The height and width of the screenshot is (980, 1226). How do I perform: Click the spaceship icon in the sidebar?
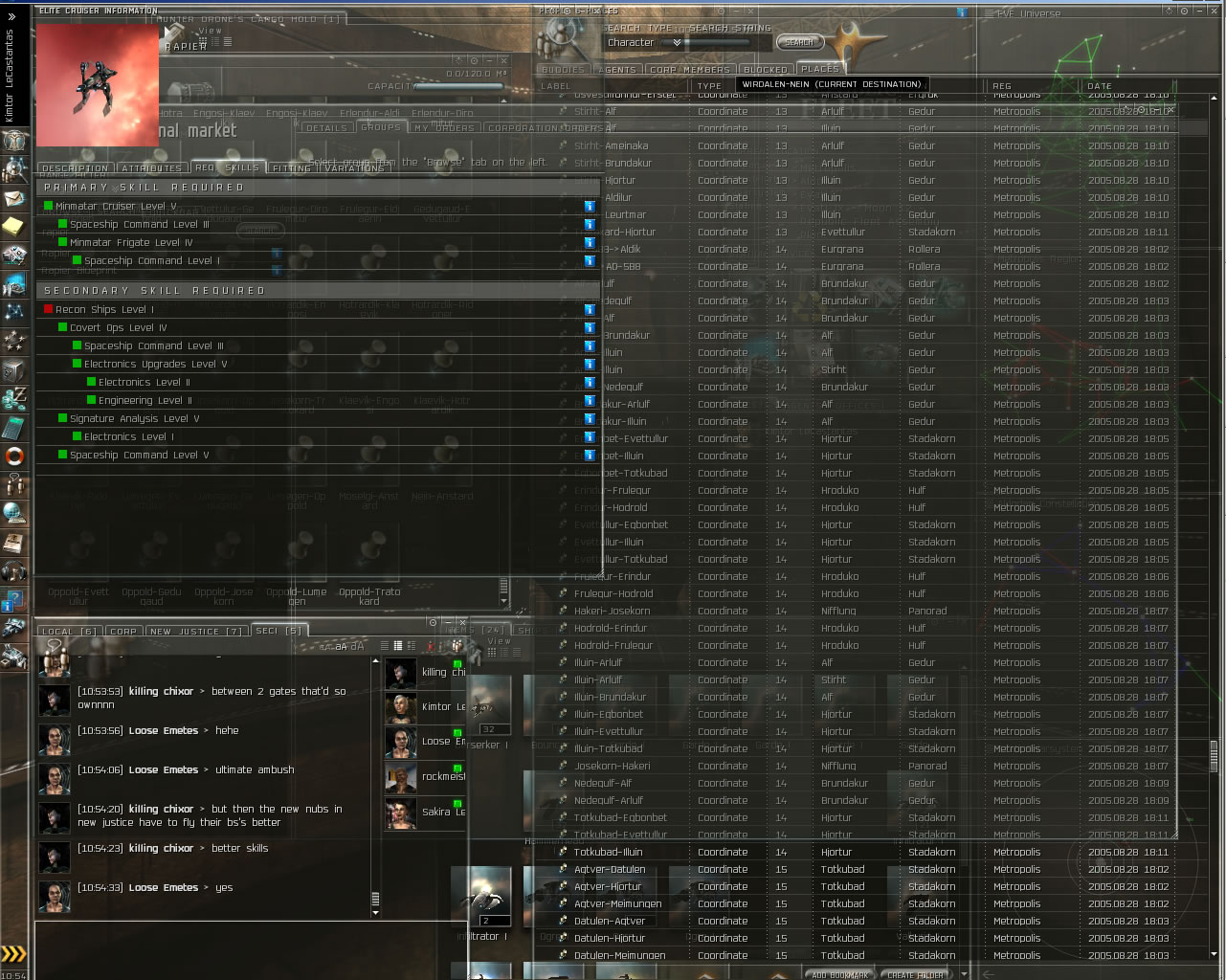(14, 628)
